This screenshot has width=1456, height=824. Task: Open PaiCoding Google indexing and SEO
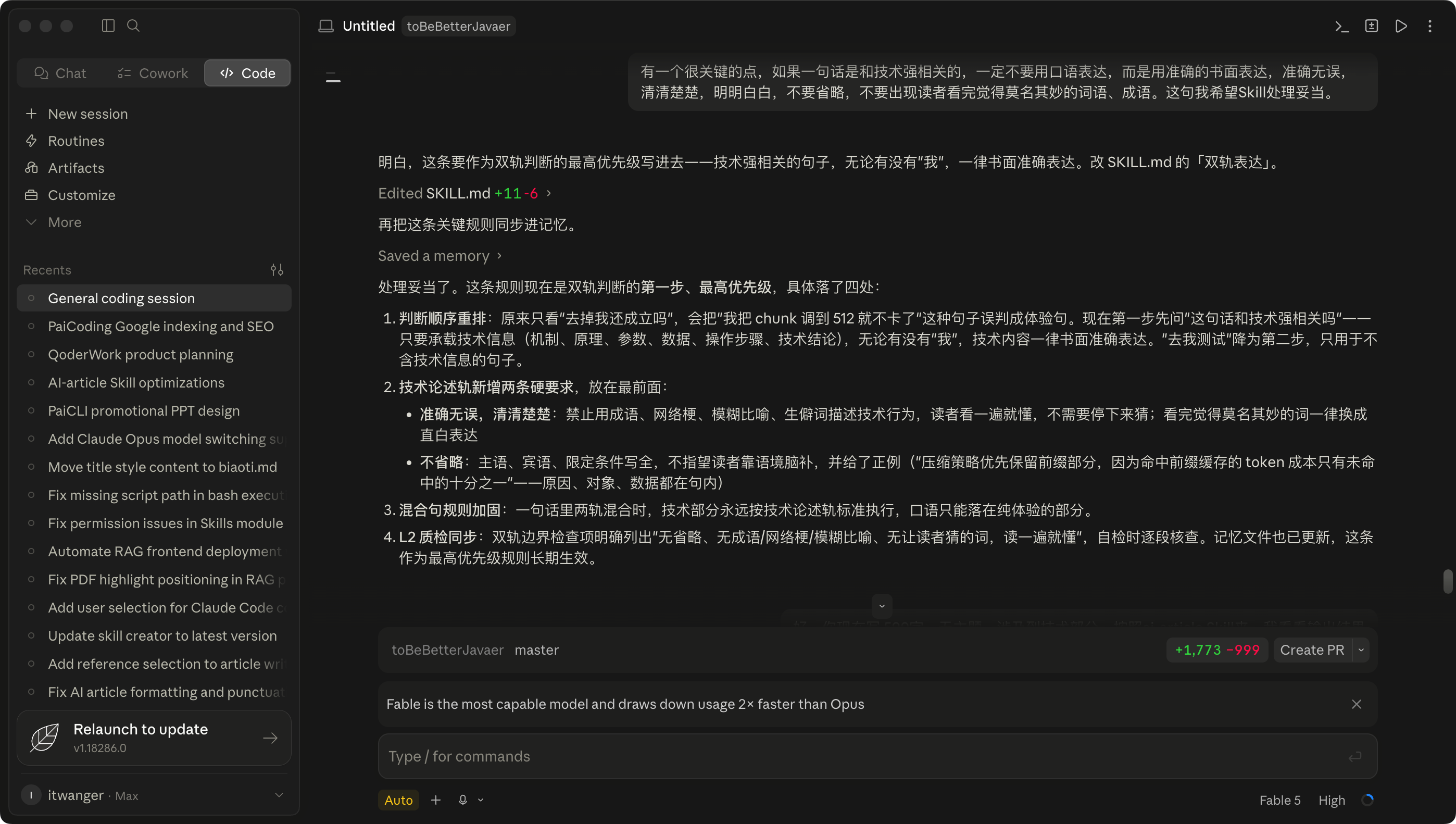click(x=154, y=327)
